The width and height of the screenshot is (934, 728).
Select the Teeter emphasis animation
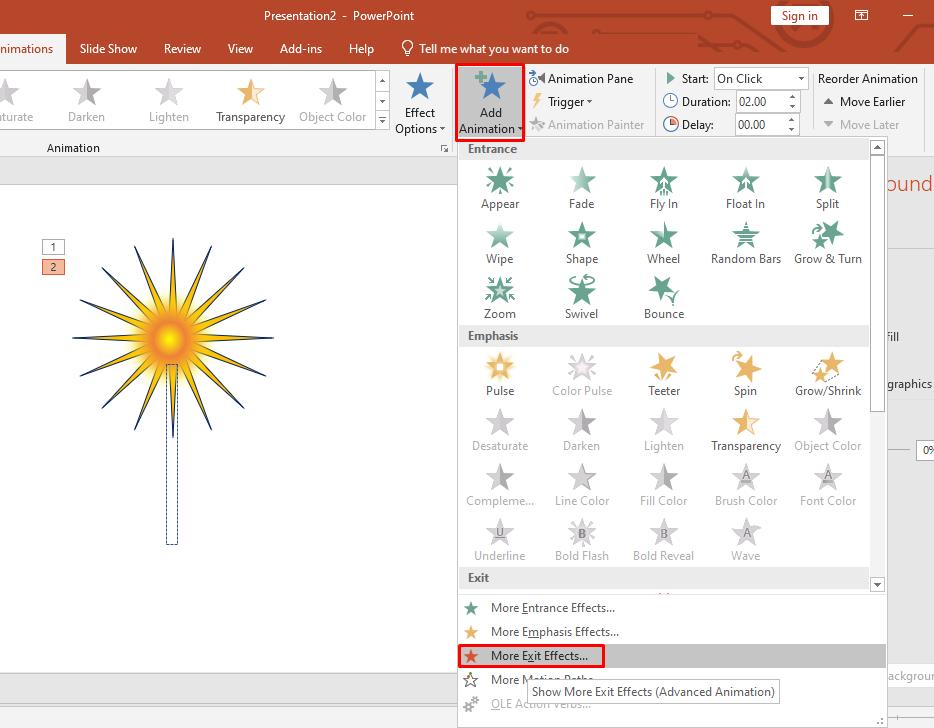click(x=663, y=374)
